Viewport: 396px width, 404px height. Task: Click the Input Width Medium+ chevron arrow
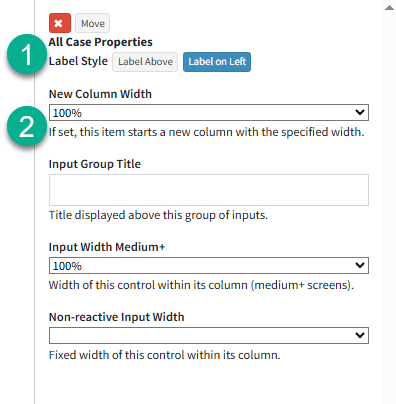coord(360,265)
